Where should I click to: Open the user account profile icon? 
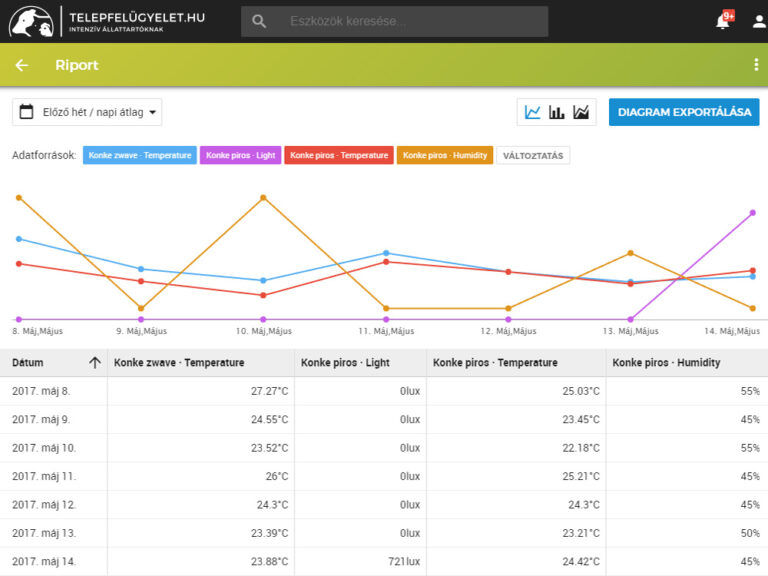759,21
